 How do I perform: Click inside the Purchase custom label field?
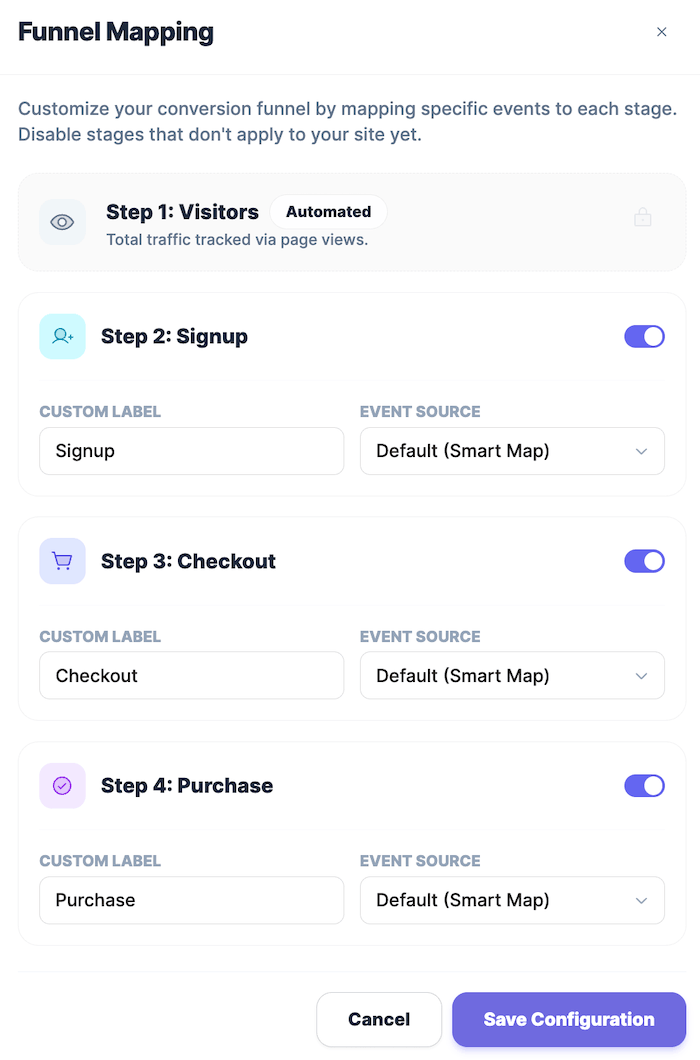[191, 900]
